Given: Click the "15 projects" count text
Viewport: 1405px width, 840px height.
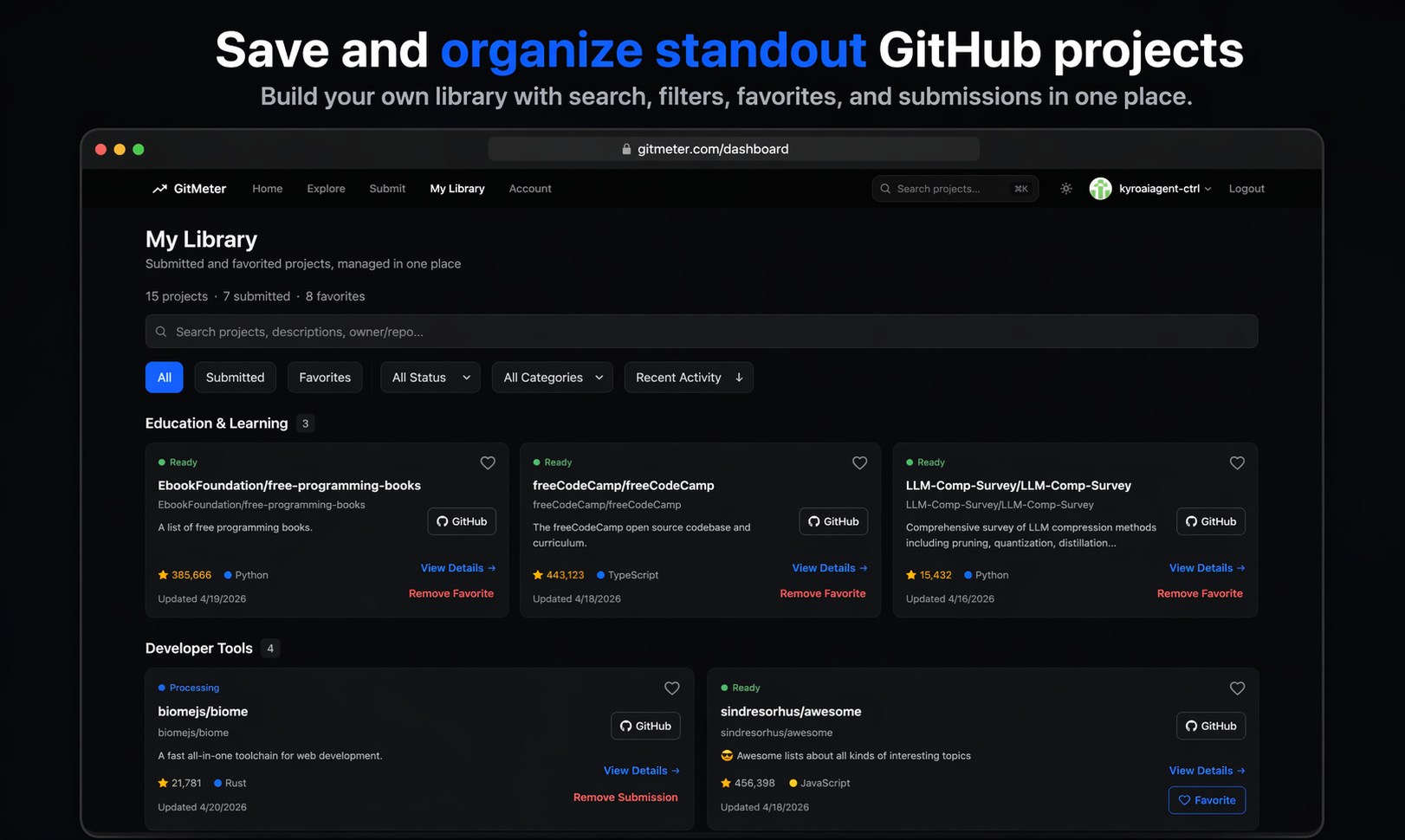Looking at the screenshot, I should click(177, 296).
